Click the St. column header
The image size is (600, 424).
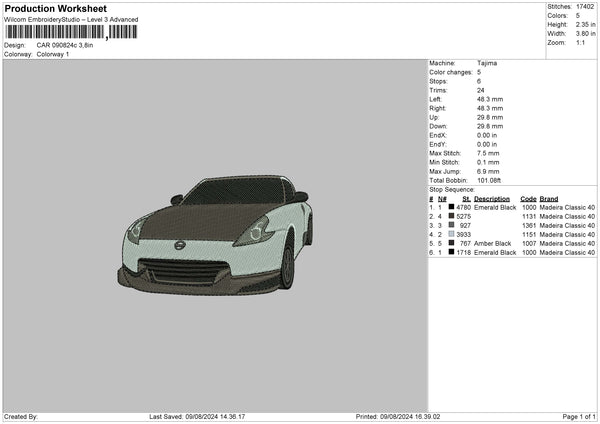pos(466,198)
